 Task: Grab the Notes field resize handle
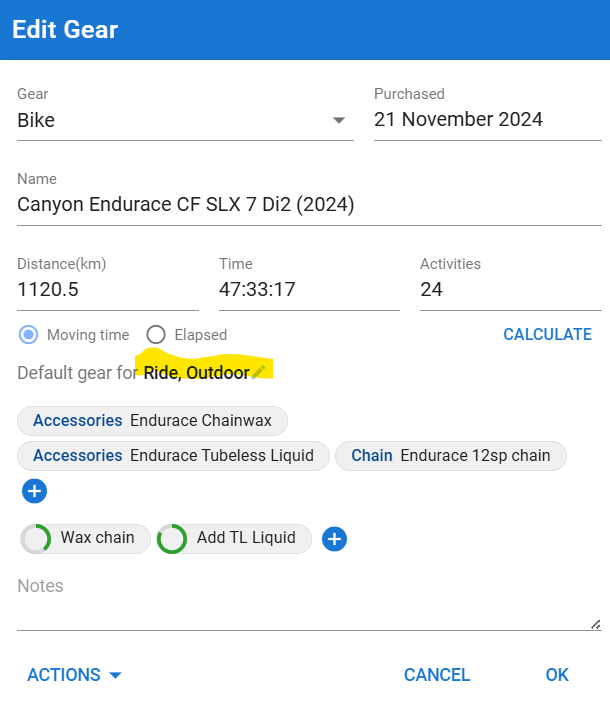coord(596,624)
